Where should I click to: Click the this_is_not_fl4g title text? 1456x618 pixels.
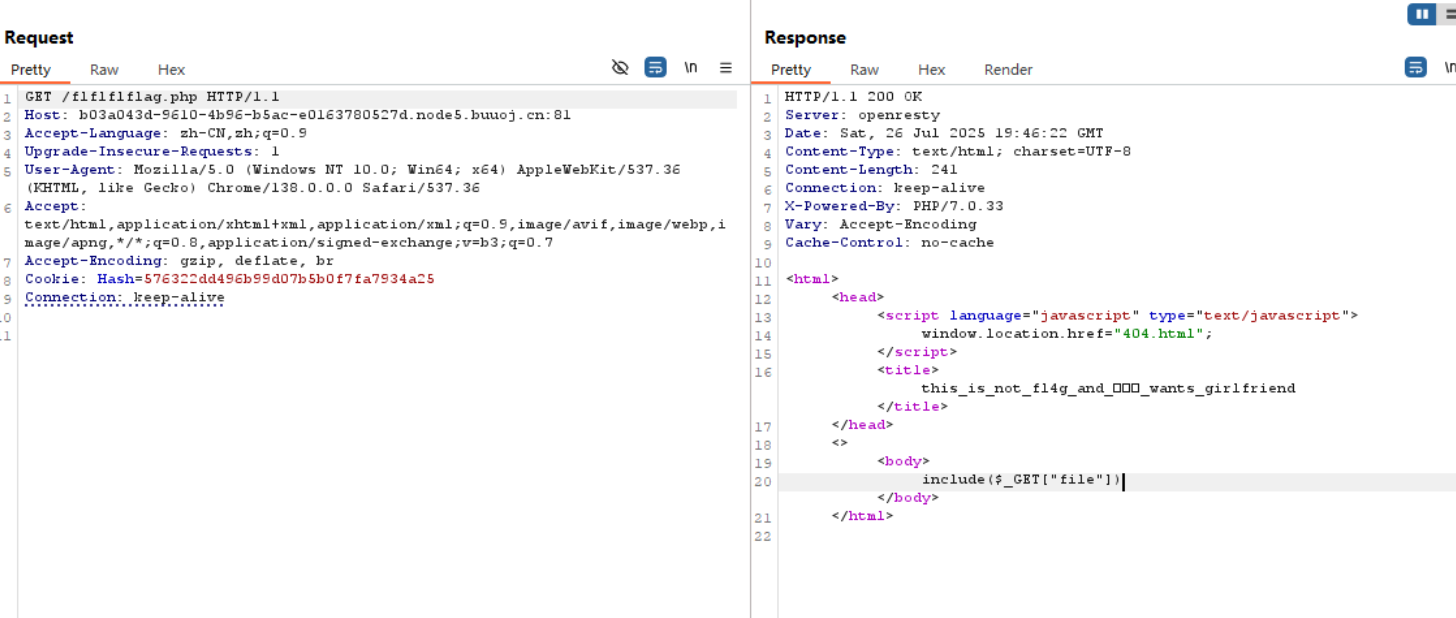tap(1108, 388)
